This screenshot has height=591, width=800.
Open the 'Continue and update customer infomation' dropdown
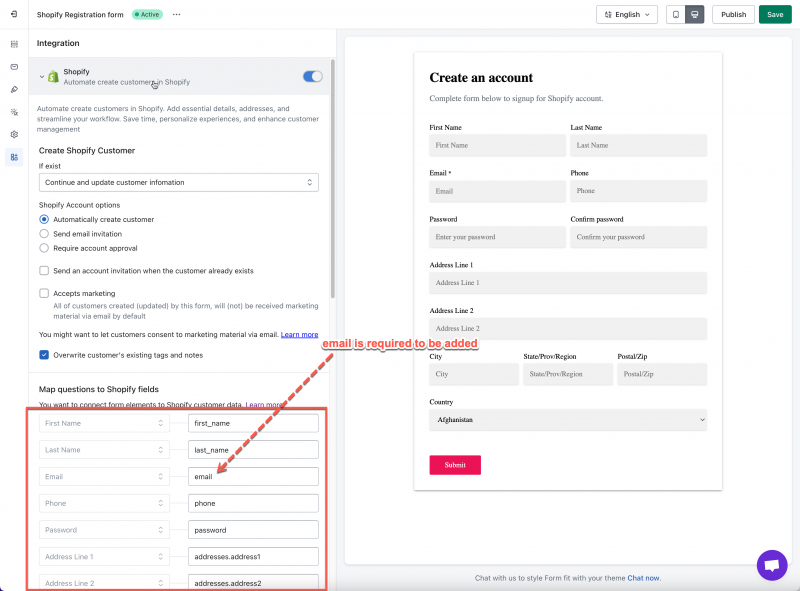(178, 182)
